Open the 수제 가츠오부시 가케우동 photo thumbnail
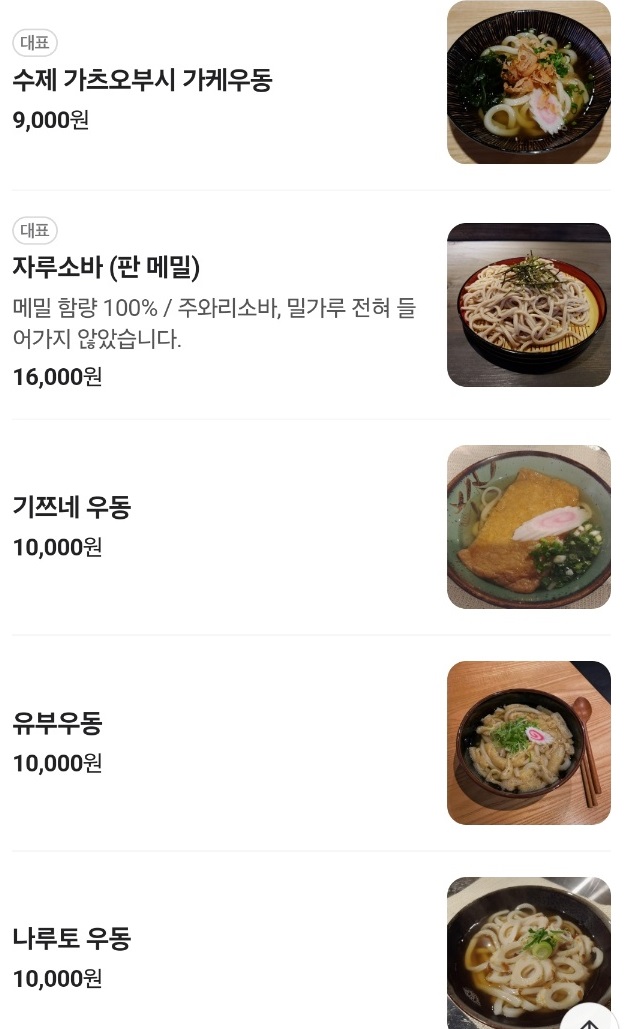Image resolution: width=635 pixels, height=1029 pixels. pos(528,82)
